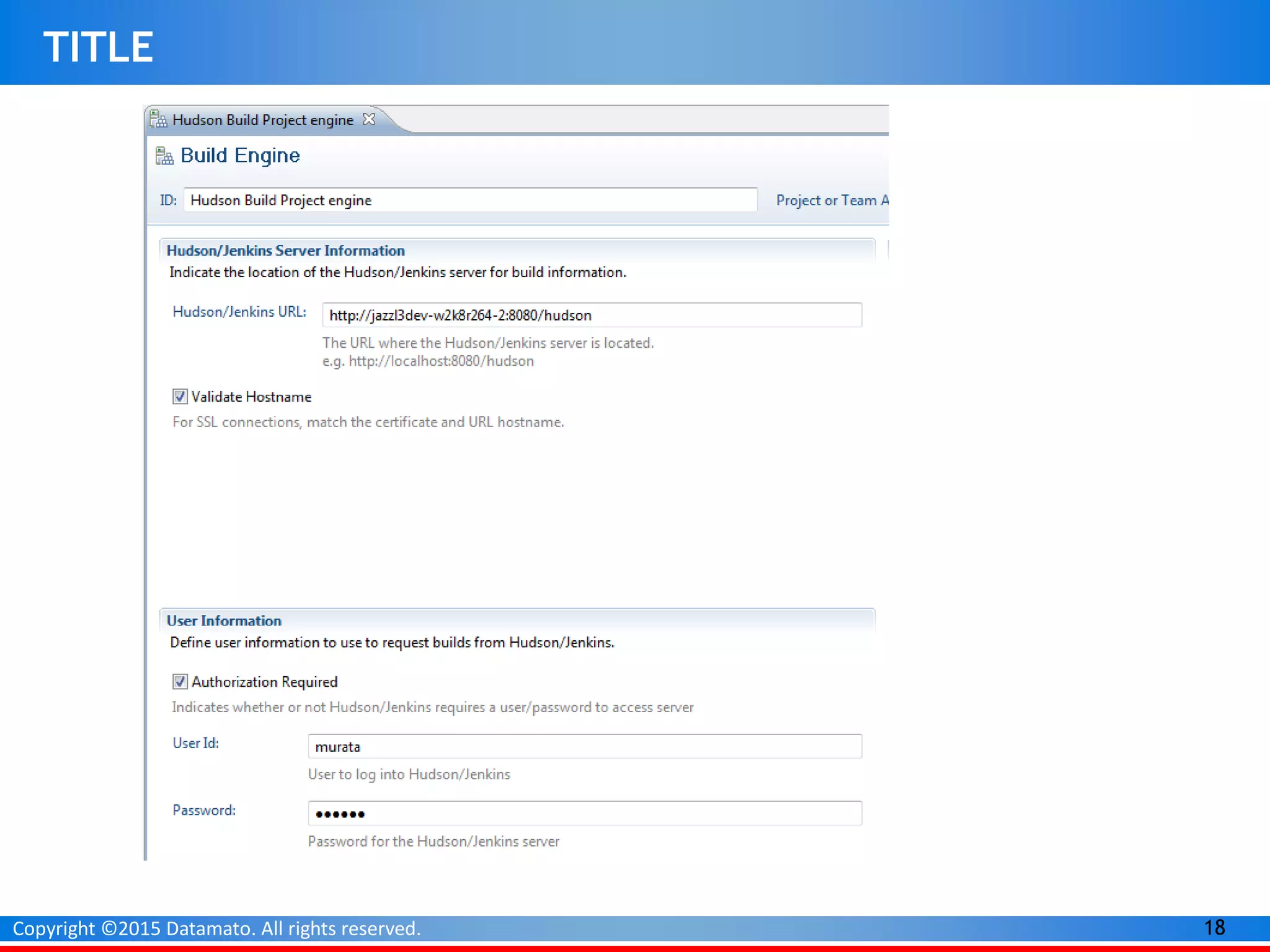Toggle the Validate Hostname checkbox

pyautogui.click(x=180, y=397)
